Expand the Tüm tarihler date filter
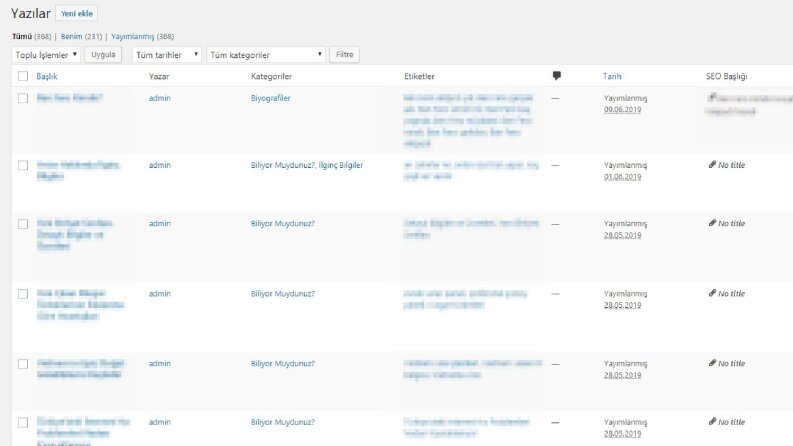This screenshot has width=793, height=446. (167, 55)
